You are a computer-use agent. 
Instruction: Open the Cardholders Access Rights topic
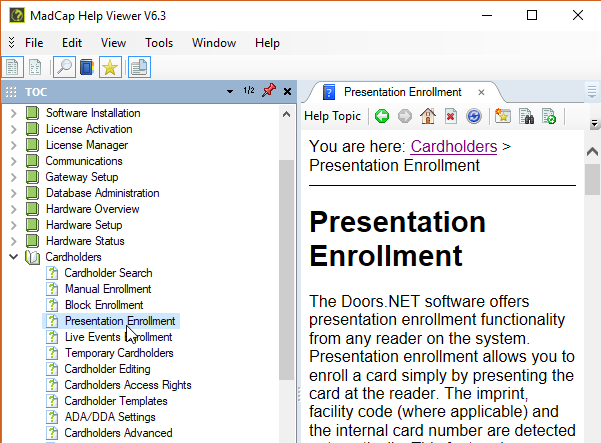pyautogui.click(x=128, y=385)
